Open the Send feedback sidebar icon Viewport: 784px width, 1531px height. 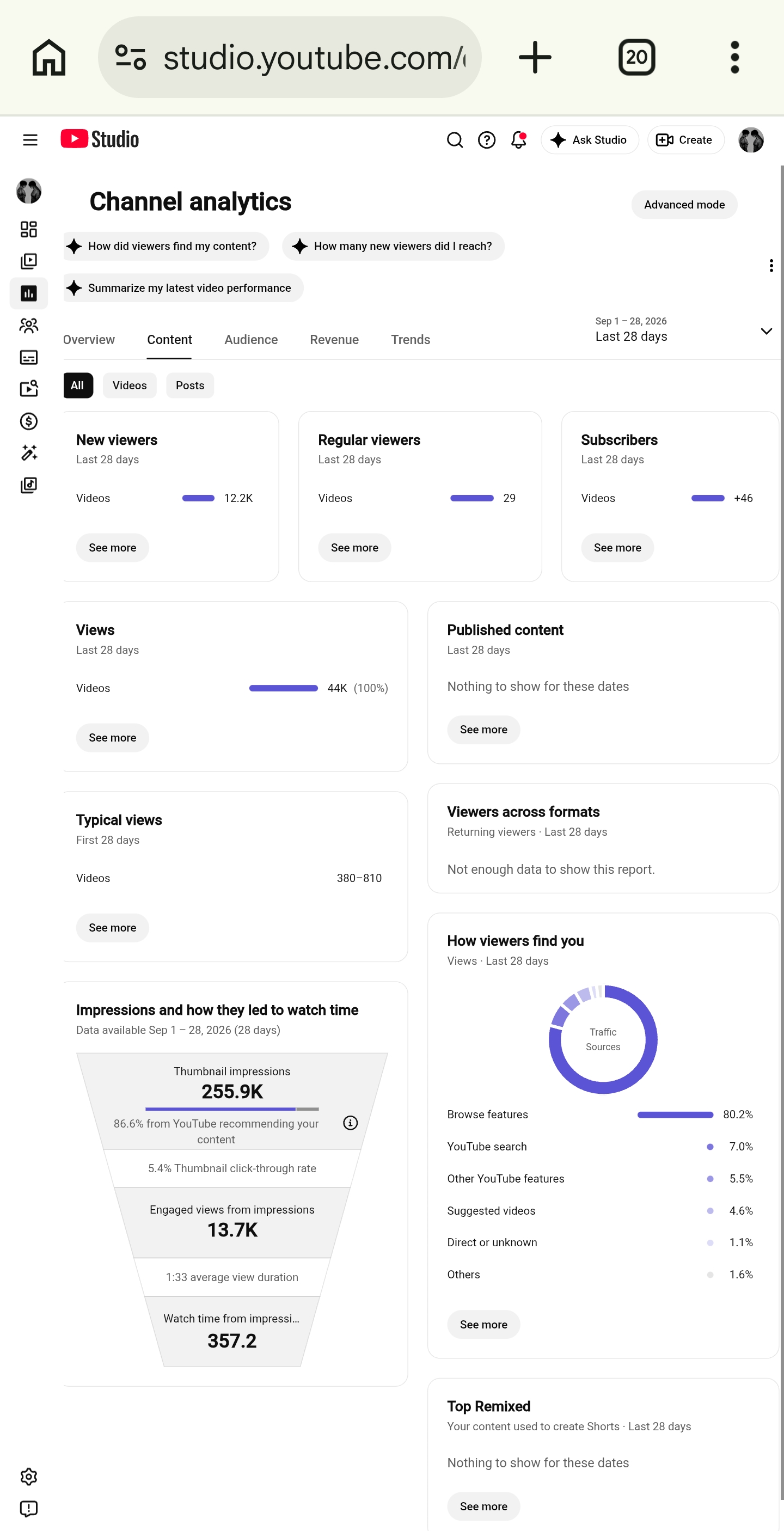[28, 1509]
